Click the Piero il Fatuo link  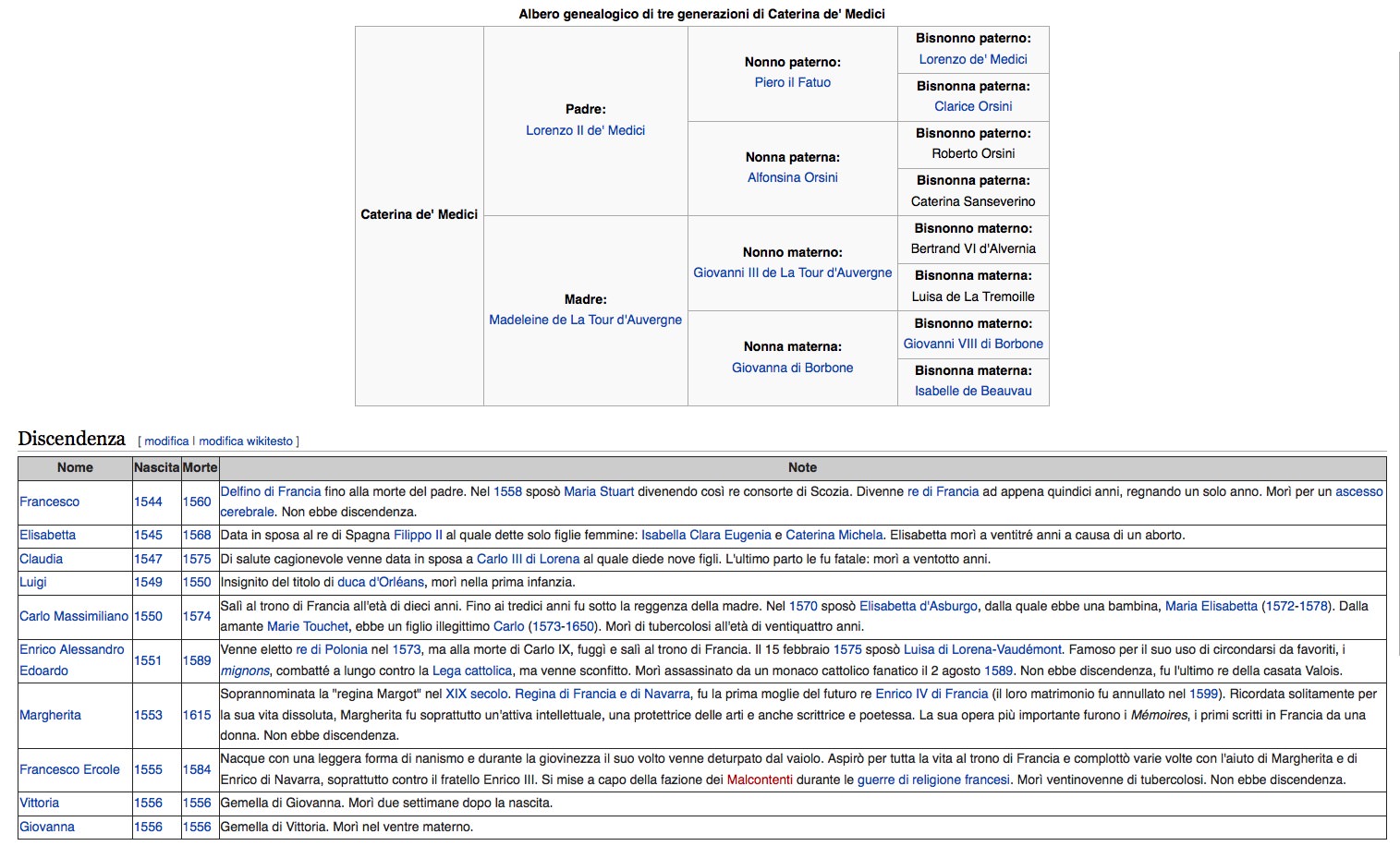point(792,82)
